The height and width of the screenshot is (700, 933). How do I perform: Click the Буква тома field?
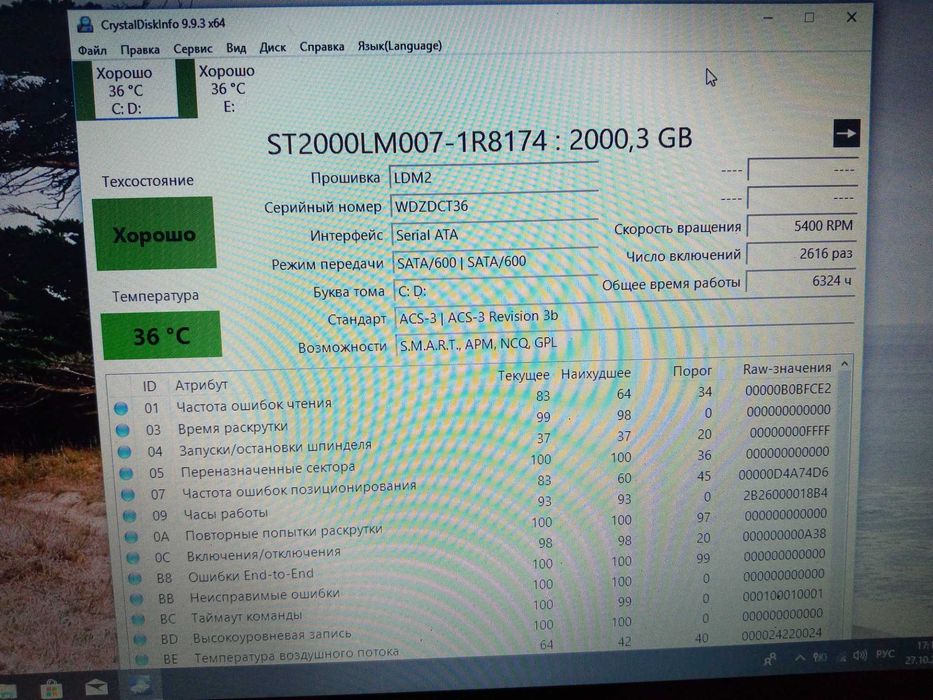point(496,290)
